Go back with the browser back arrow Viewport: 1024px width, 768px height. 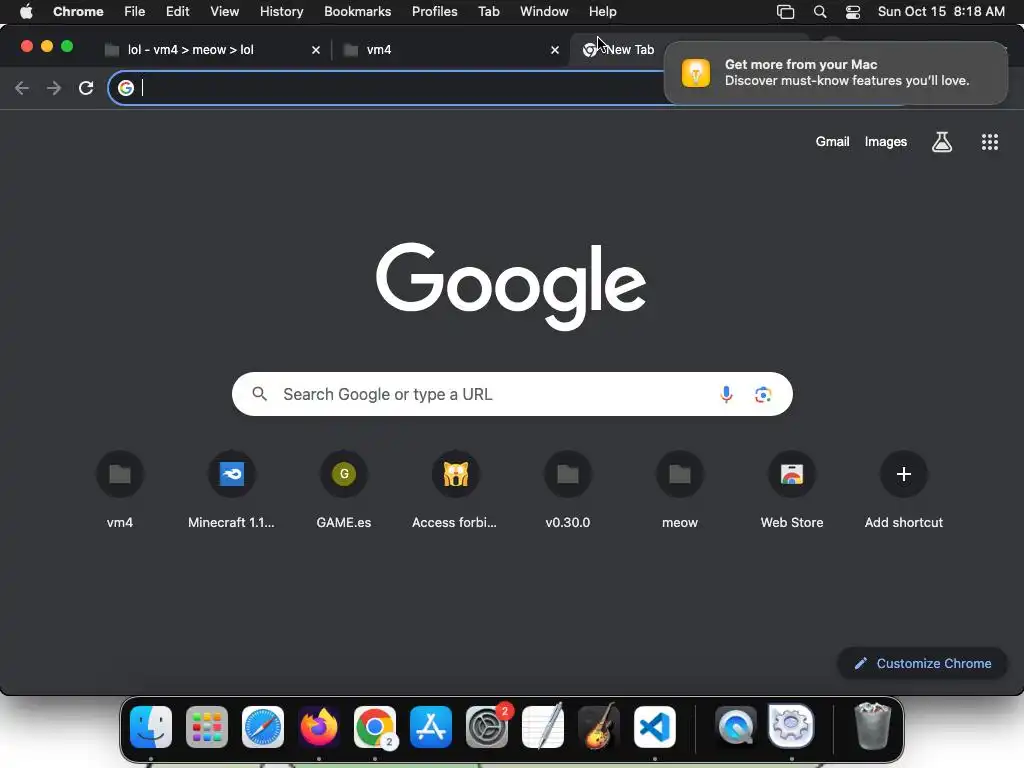coord(22,88)
